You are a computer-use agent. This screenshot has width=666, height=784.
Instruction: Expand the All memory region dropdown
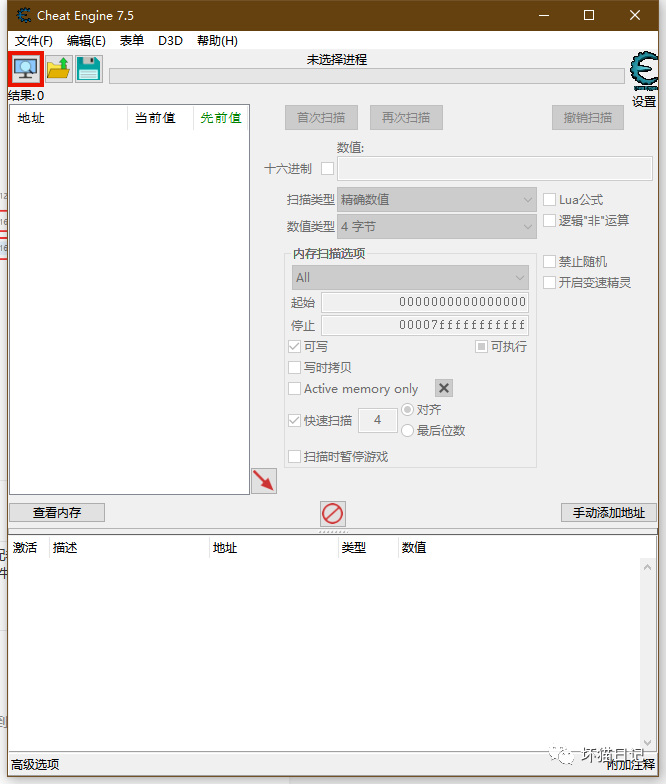point(410,278)
